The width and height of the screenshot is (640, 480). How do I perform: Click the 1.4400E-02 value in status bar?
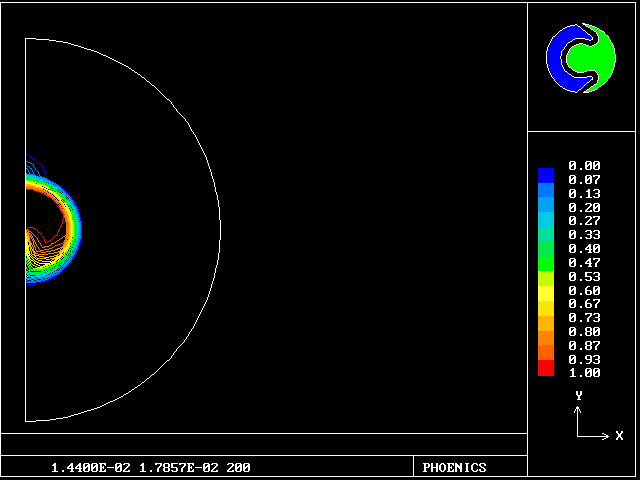coord(87,468)
